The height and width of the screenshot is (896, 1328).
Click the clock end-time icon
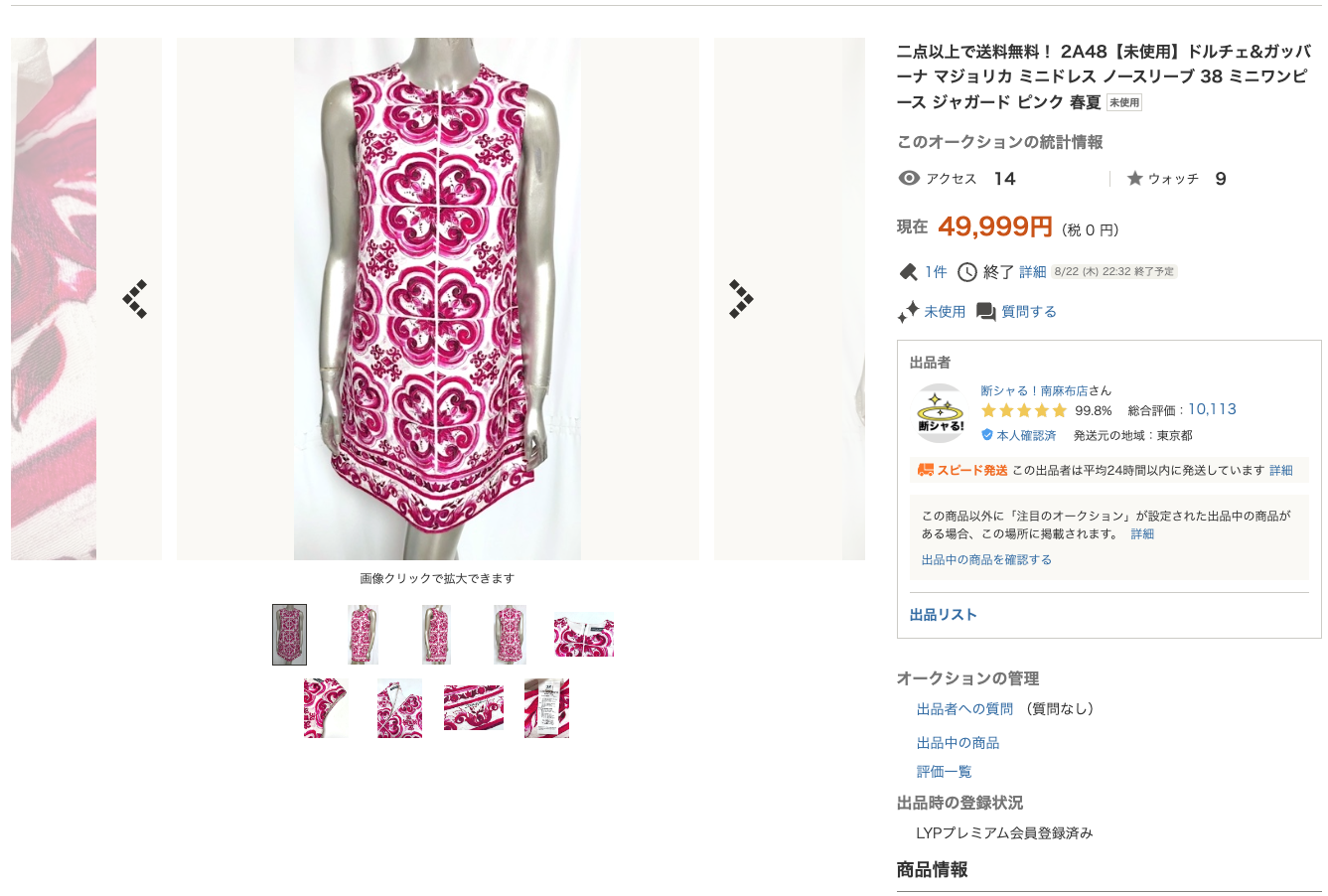pyautogui.click(x=966, y=272)
